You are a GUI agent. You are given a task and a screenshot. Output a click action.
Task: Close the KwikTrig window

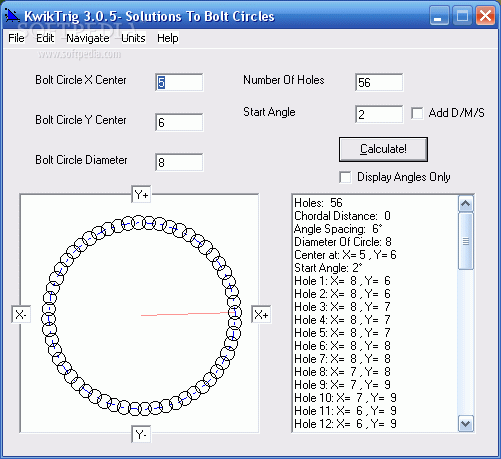tap(485, 16)
